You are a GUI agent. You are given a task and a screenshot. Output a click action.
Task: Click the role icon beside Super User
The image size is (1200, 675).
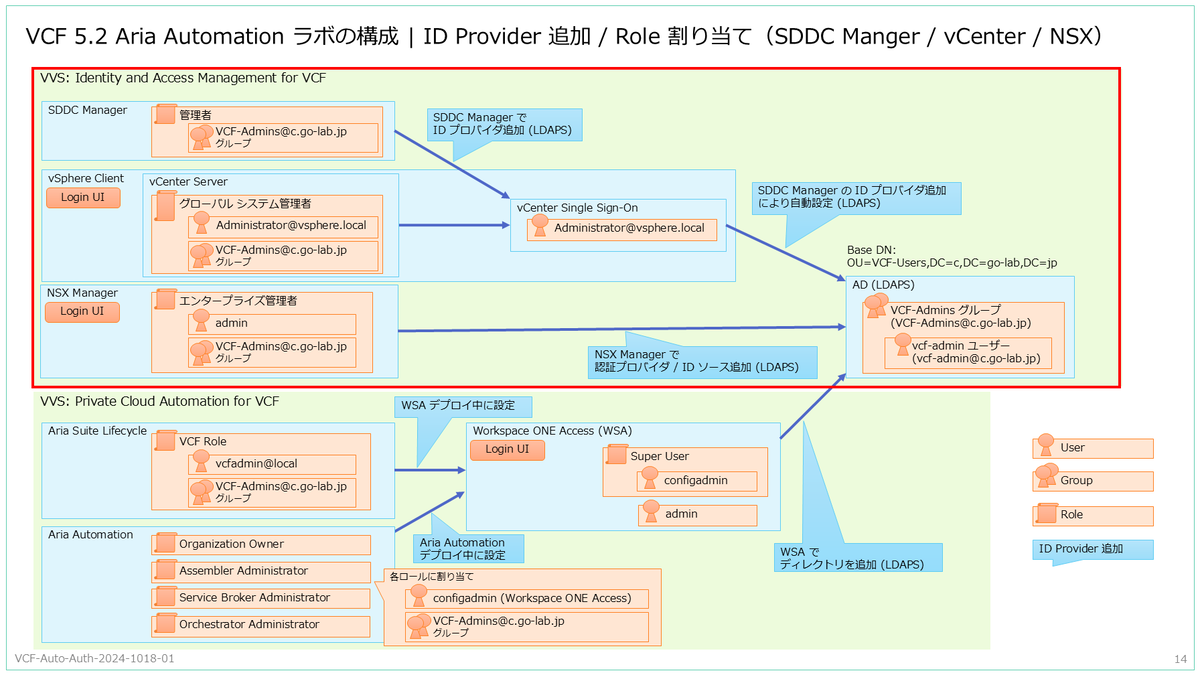point(616,456)
